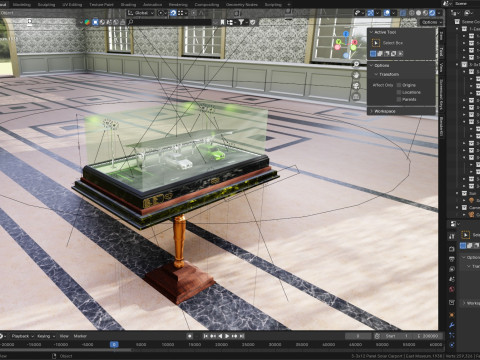This screenshot has width=480, height=360.
Task: Switch to the Sculpting workspace tab
Action: [46, 5]
